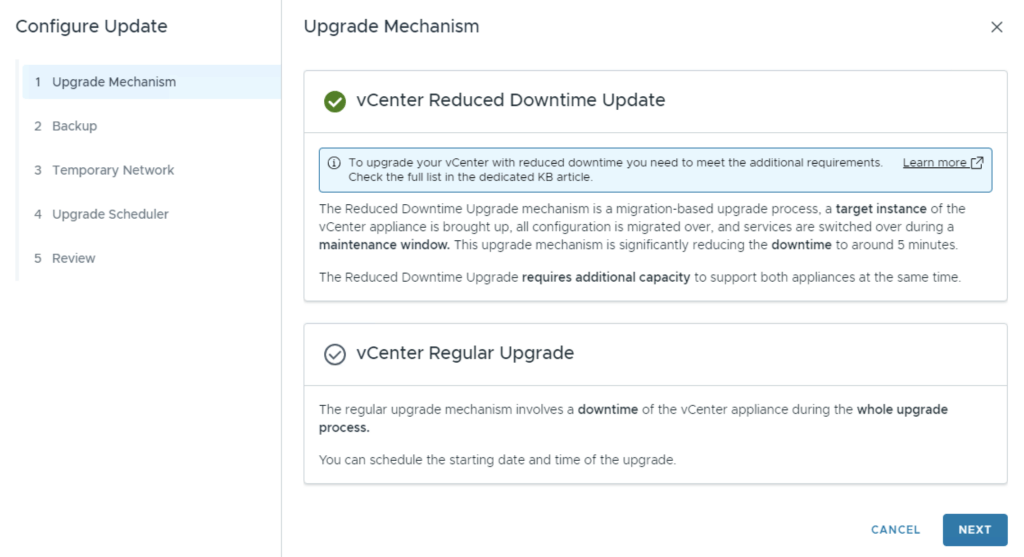Click the Upgrade Mechanism page heading
Viewport: 1024px width, 557px height.
pos(391,27)
